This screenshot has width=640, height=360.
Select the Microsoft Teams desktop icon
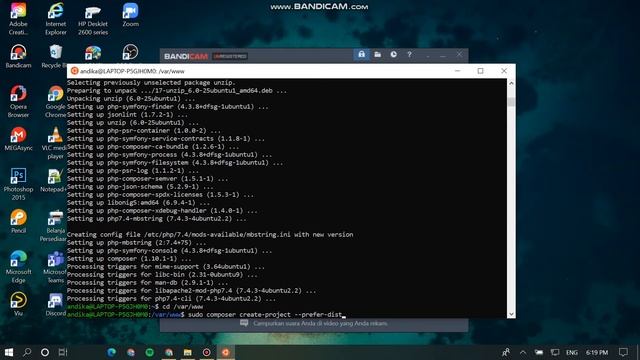pos(55,267)
